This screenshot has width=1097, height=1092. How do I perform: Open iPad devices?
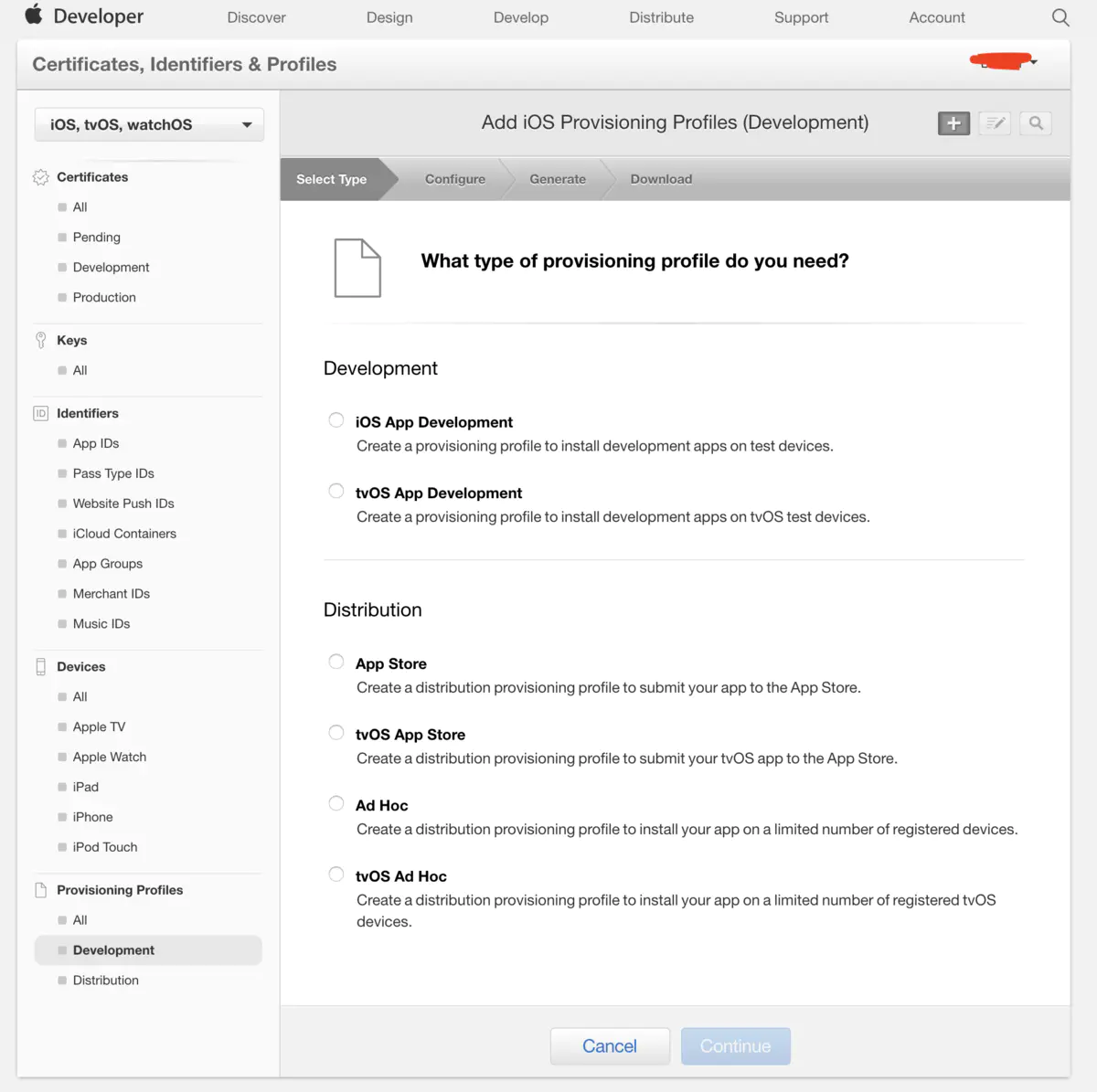(x=86, y=788)
